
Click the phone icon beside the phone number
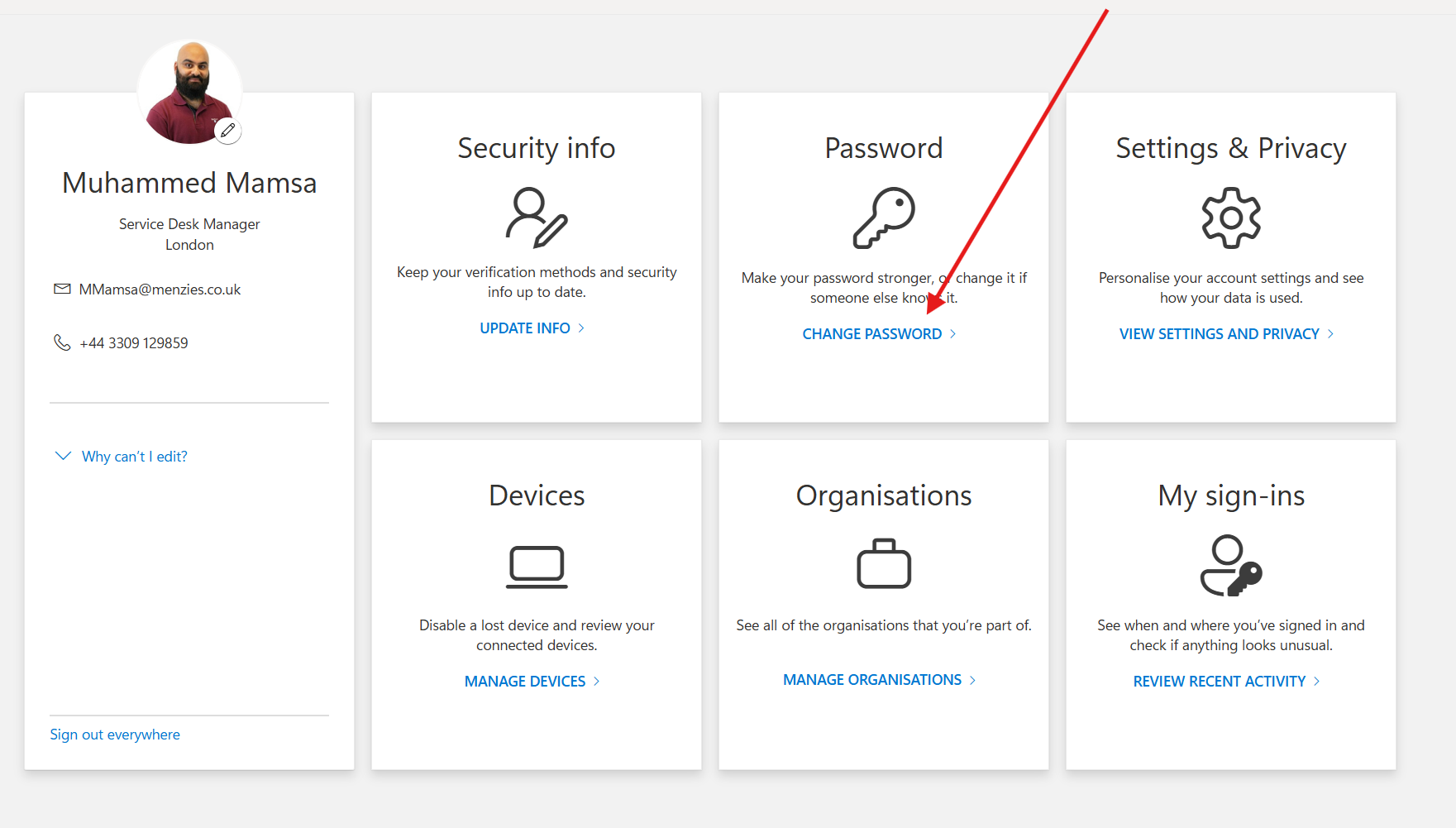[x=62, y=342]
